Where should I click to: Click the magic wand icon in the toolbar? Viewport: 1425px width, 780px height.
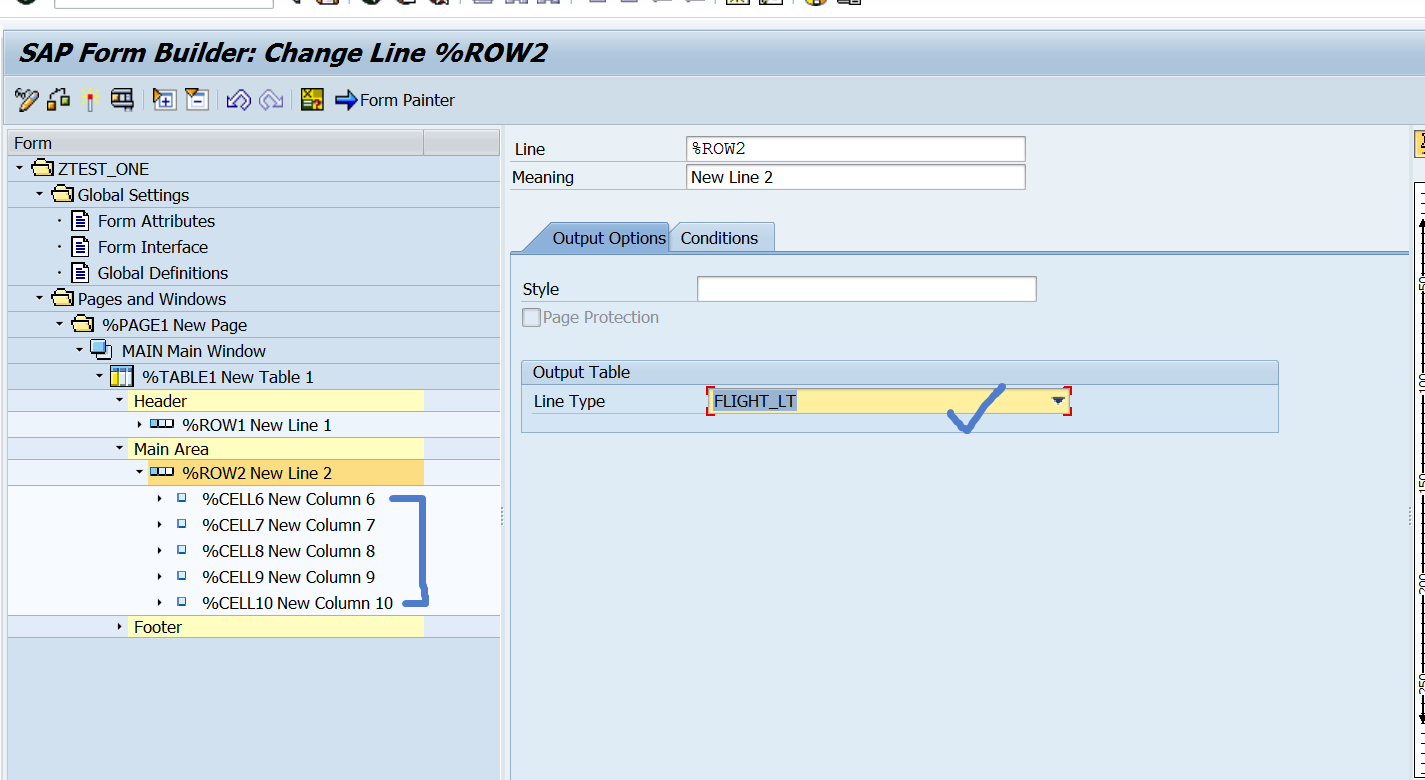click(91, 100)
